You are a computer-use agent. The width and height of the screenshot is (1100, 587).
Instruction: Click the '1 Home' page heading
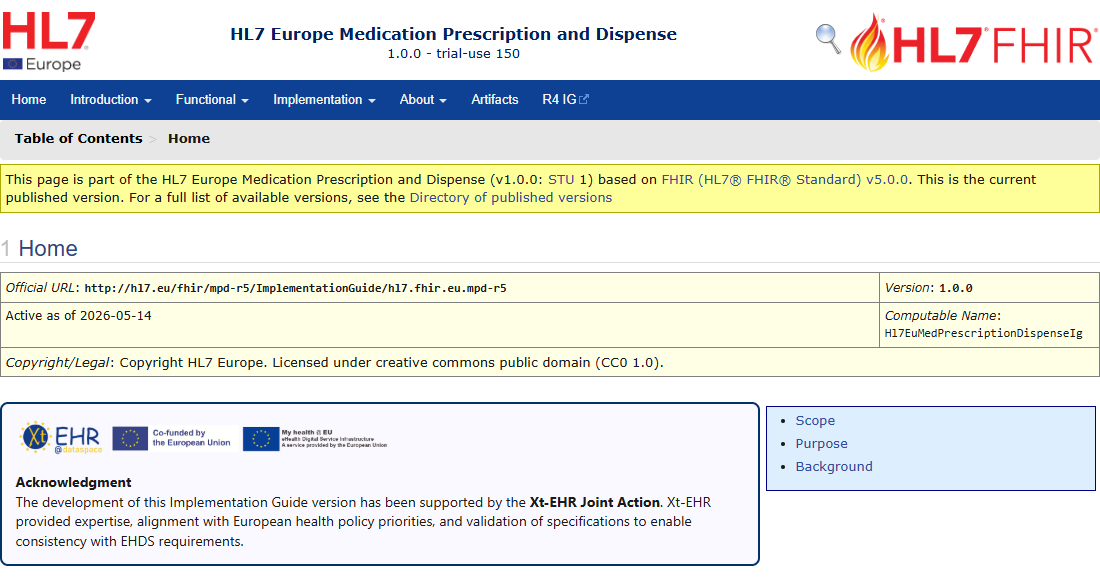click(39, 248)
